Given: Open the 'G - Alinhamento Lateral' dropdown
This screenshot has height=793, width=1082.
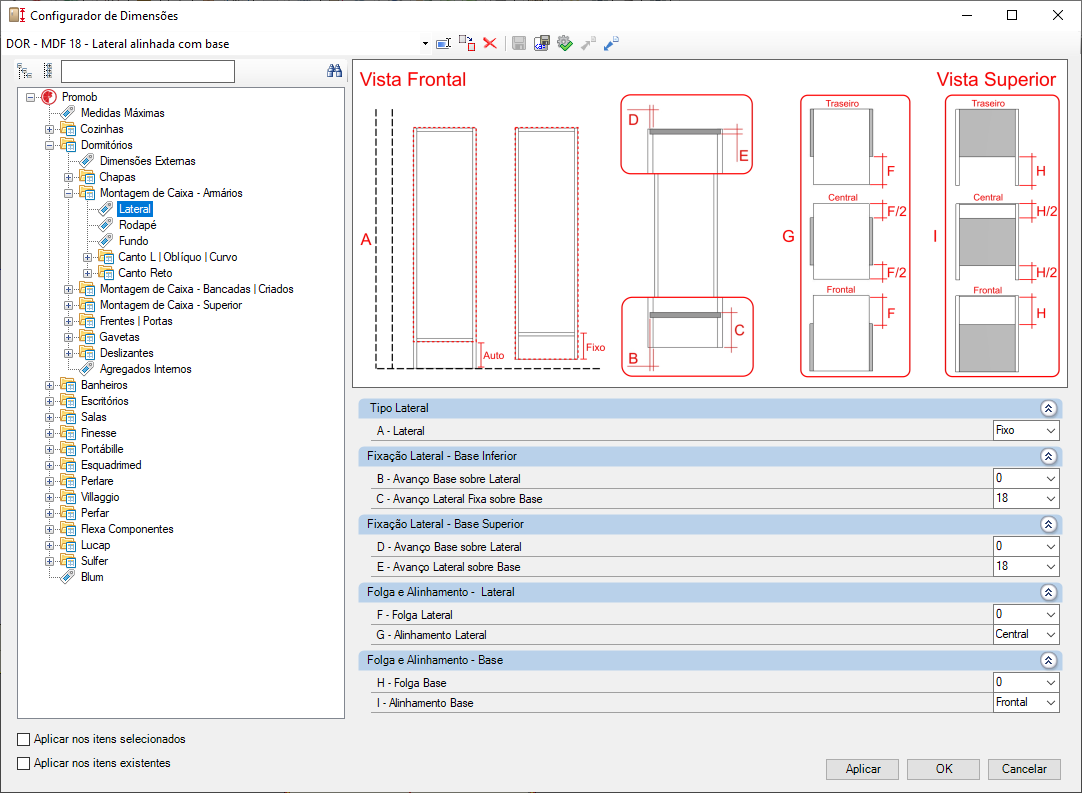Looking at the screenshot, I should (x=1026, y=634).
